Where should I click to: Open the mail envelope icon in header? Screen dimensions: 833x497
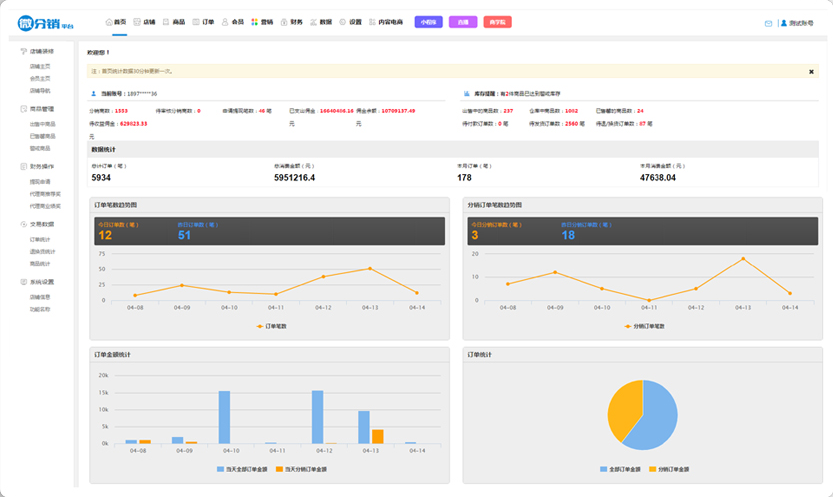768,23
